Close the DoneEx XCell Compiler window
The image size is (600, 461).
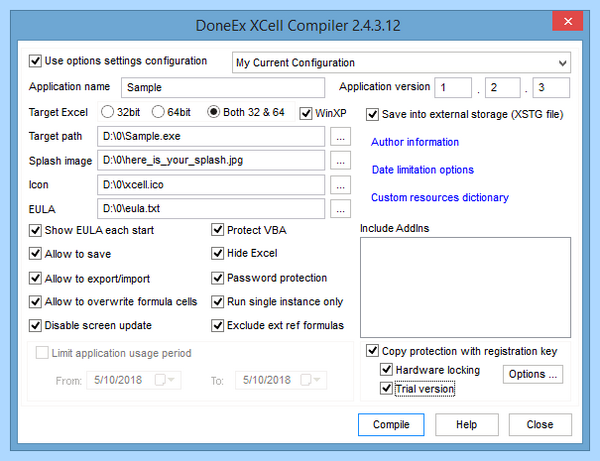tap(568, 21)
